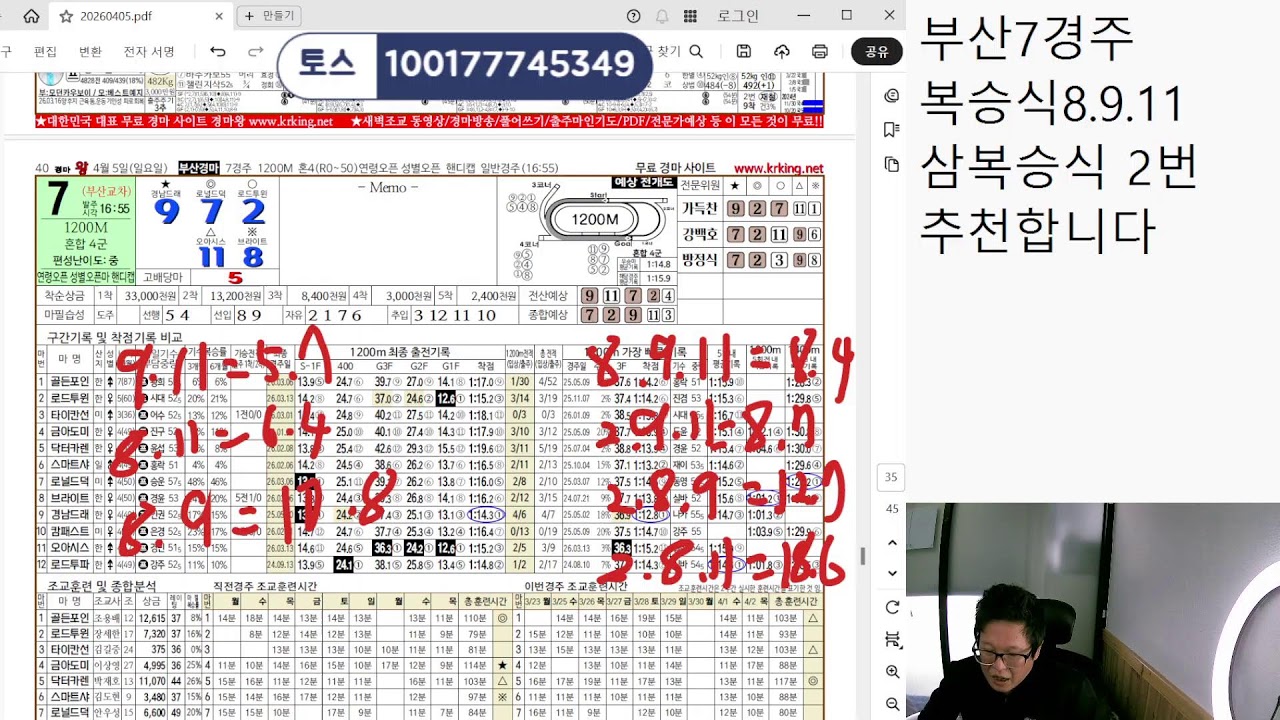Open the page display options
This screenshot has height=720, width=1280.
892,640
